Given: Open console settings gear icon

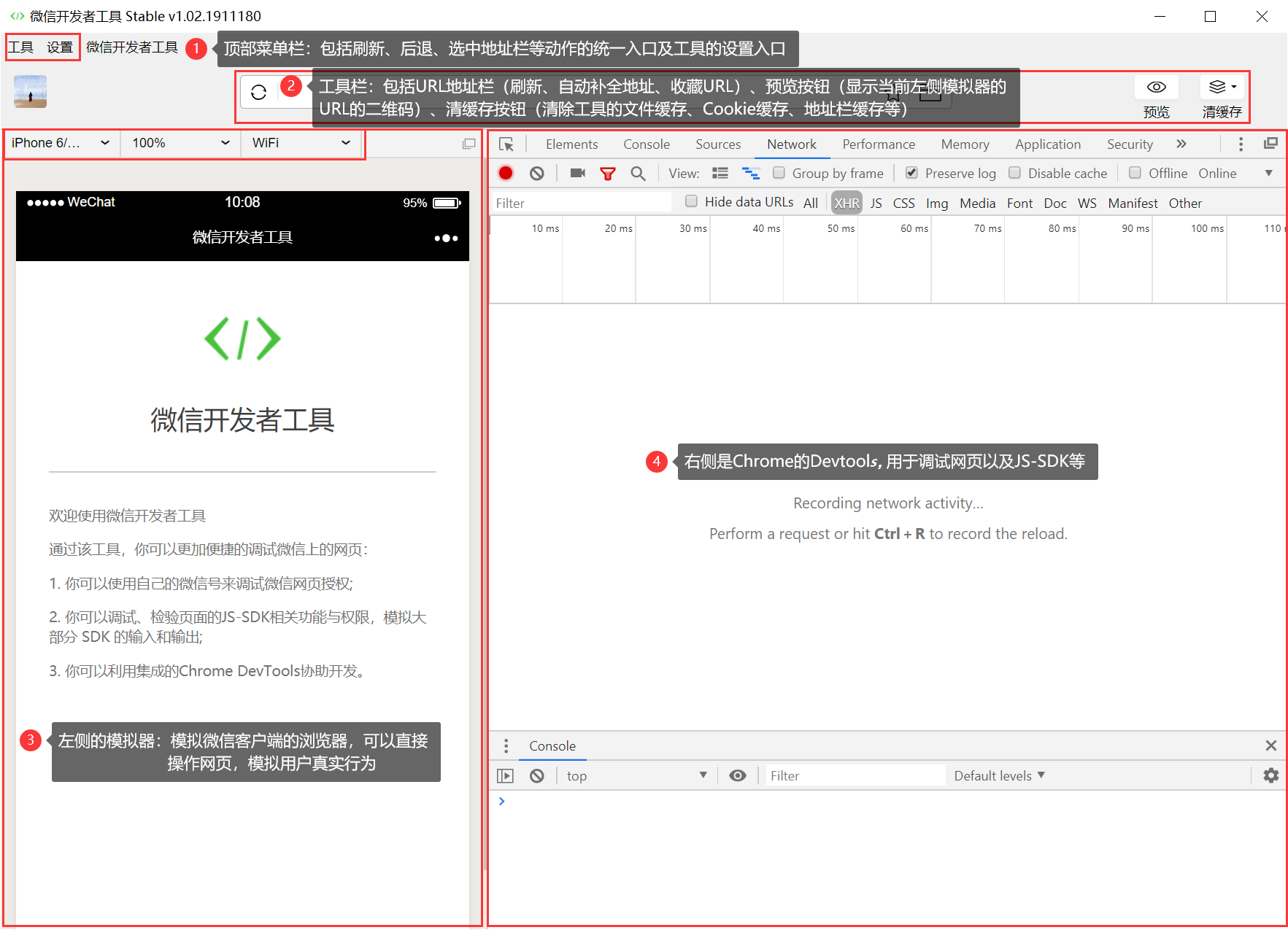Looking at the screenshot, I should 1270,775.
